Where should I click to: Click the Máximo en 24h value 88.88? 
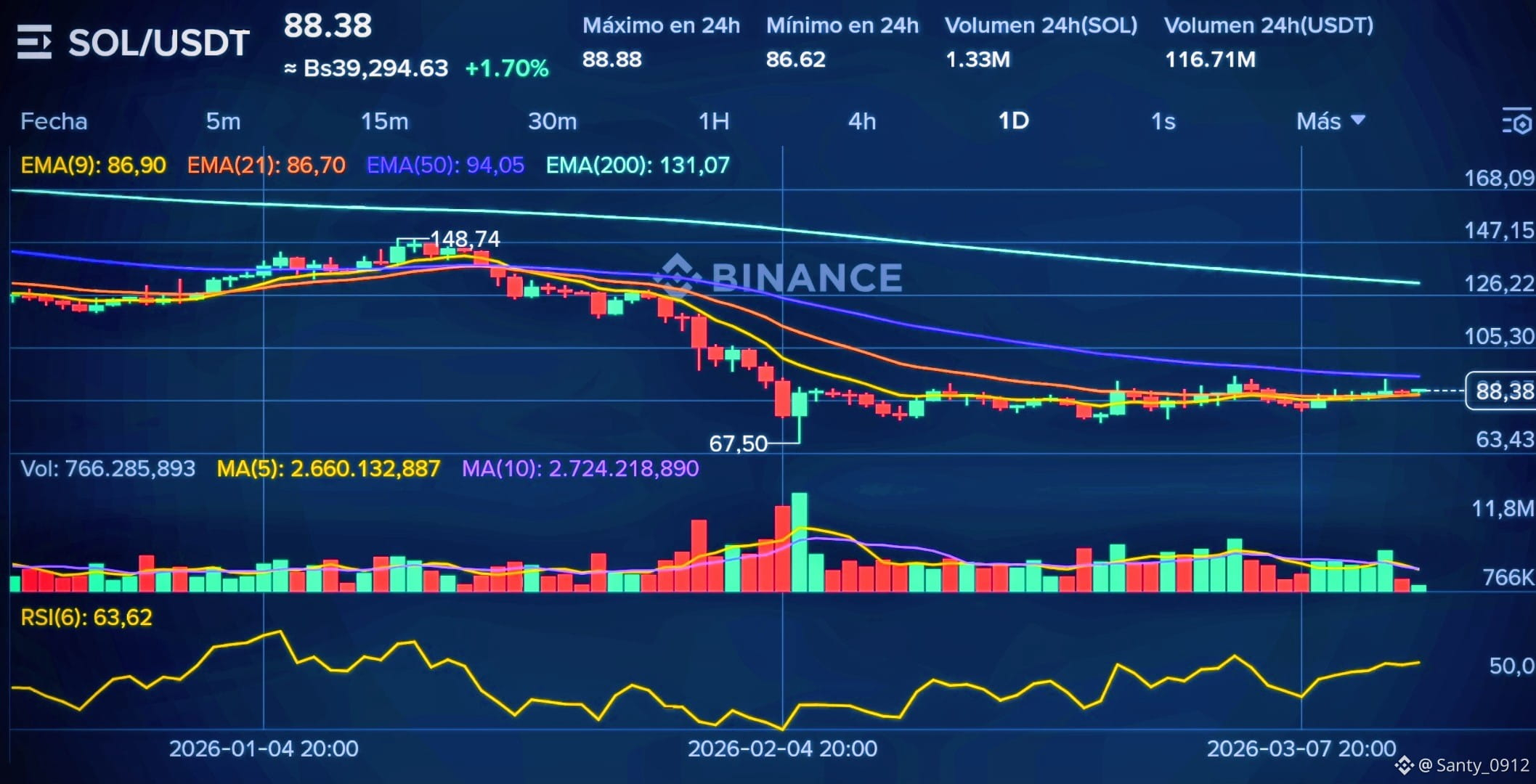pyautogui.click(x=612, y=60)
